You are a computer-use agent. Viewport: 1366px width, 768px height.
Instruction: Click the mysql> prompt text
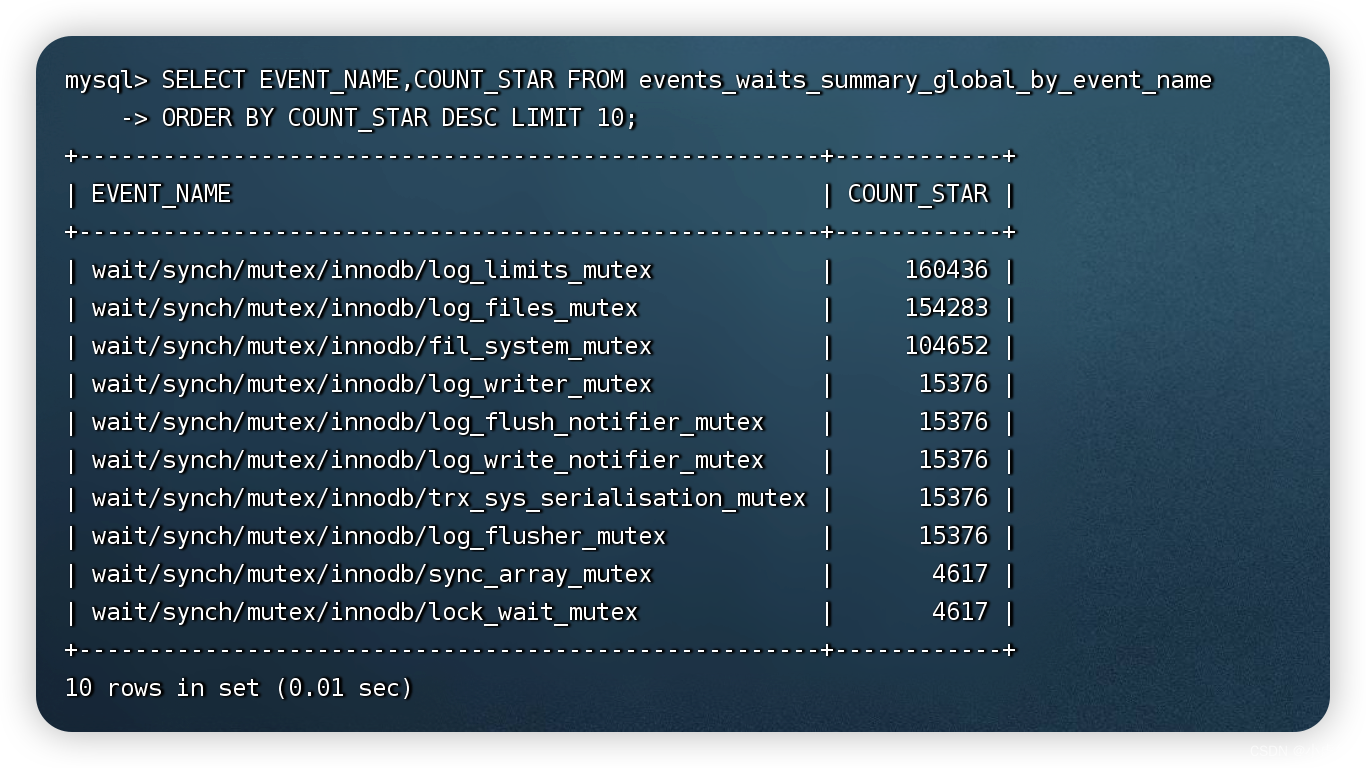click(105, 80)
